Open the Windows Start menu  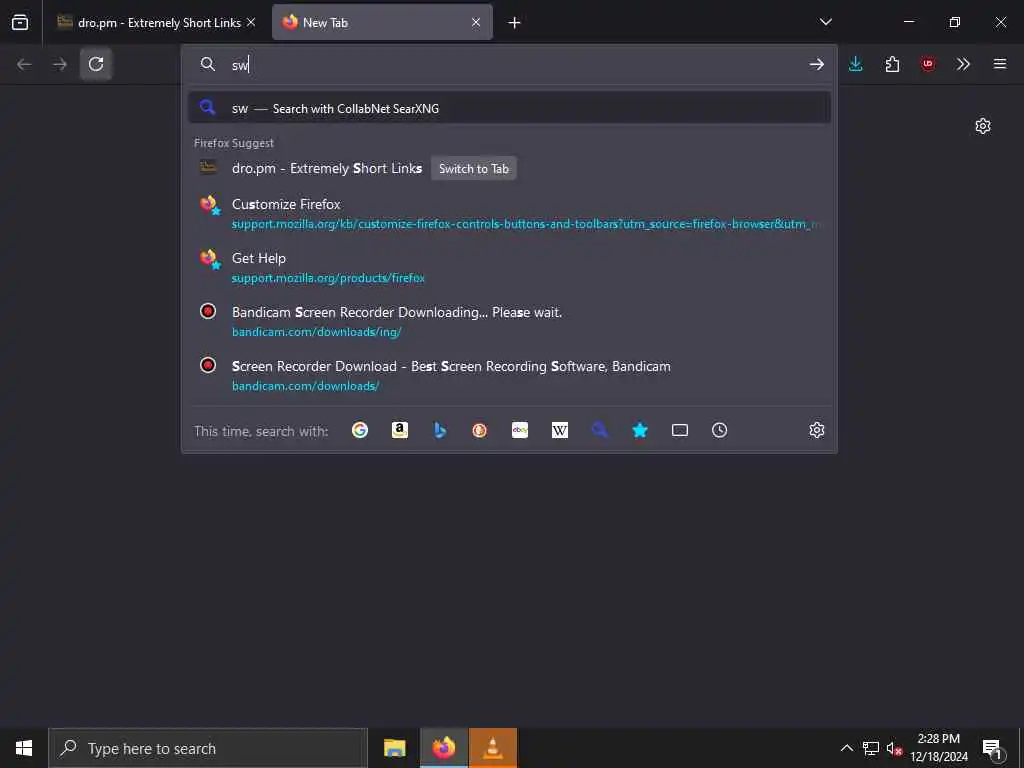(x=24, y=748)
